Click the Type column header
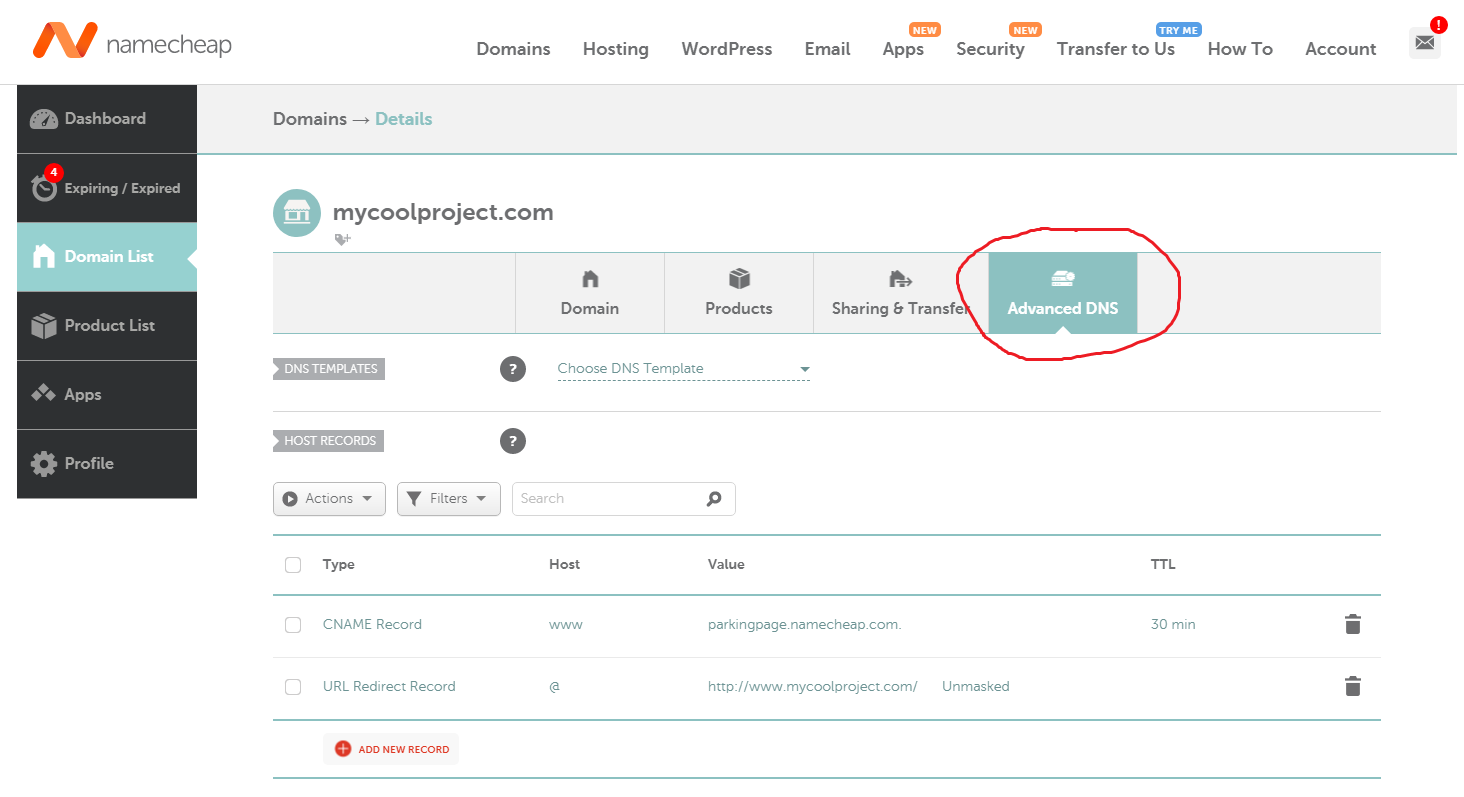Viewport: 1464px width, 797px height. (x=339, y=565)
